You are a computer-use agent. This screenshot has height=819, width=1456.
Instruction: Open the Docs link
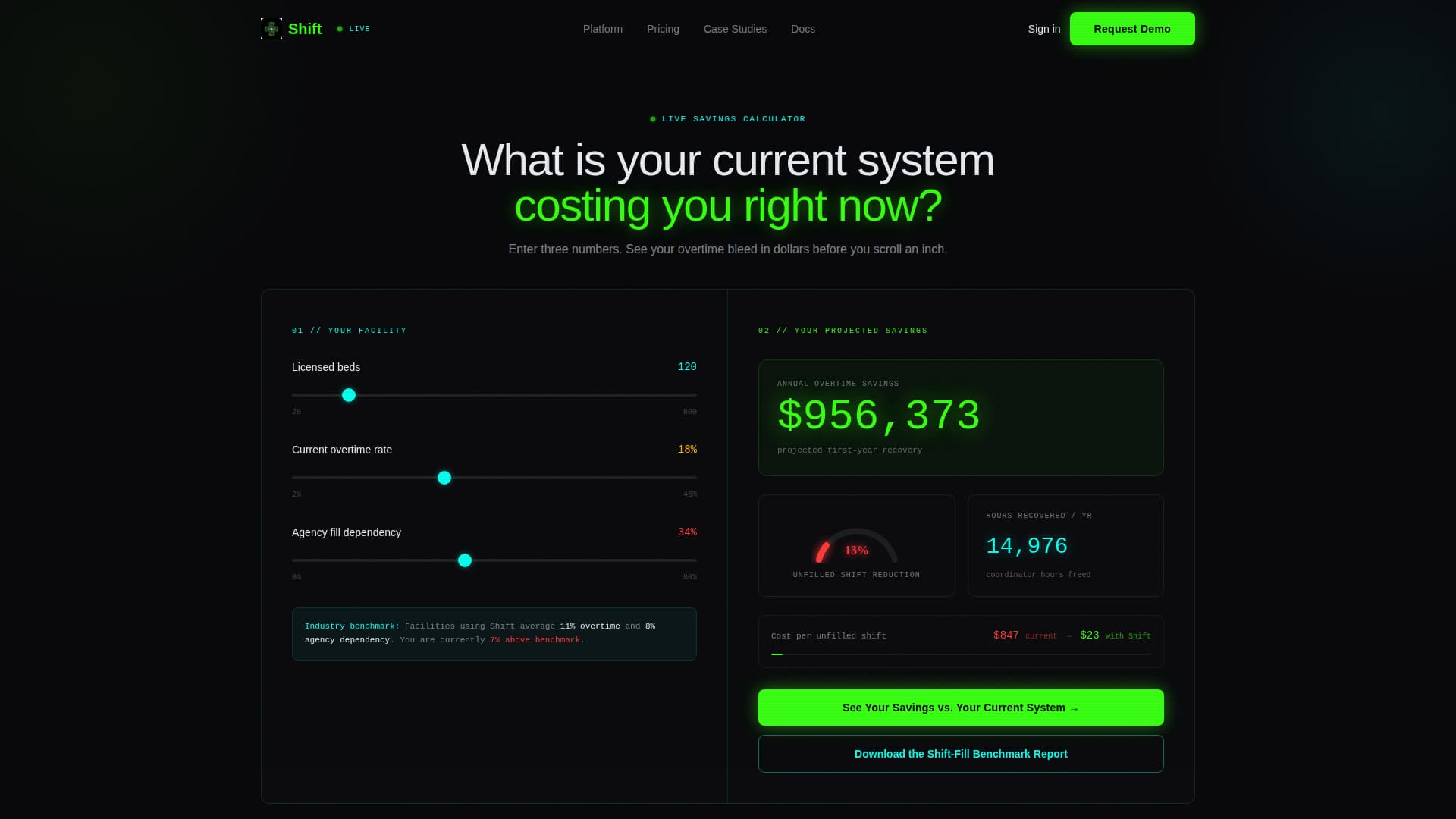point(803,29)
